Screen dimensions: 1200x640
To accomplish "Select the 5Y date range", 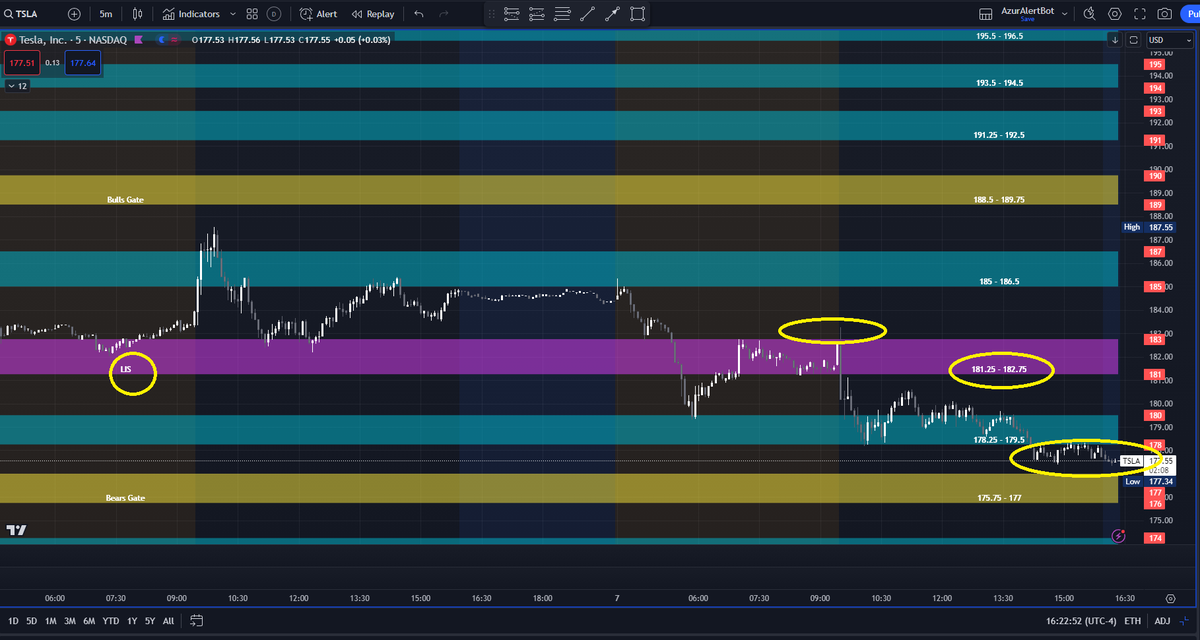I will 149,621.
